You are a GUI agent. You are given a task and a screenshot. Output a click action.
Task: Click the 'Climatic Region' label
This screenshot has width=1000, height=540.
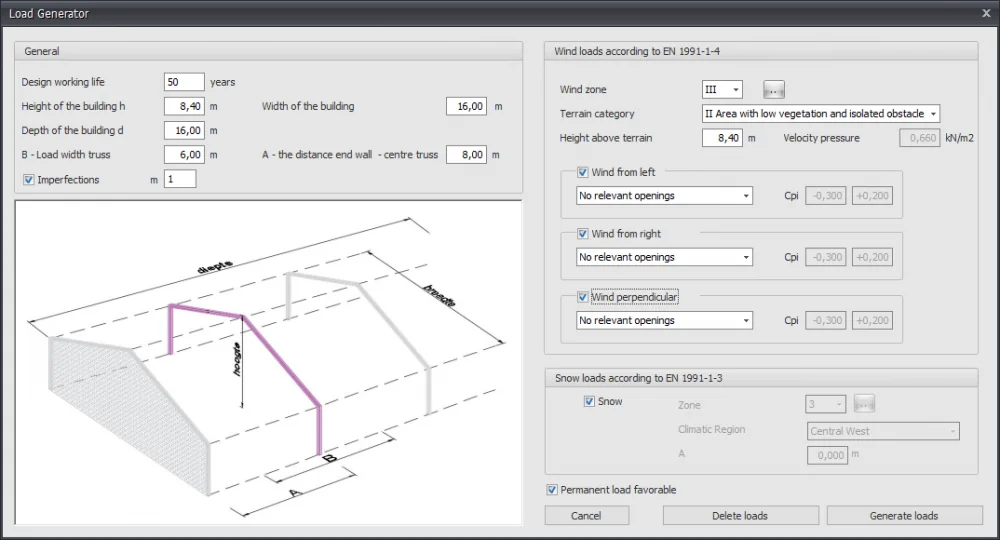tap(712, 429)
